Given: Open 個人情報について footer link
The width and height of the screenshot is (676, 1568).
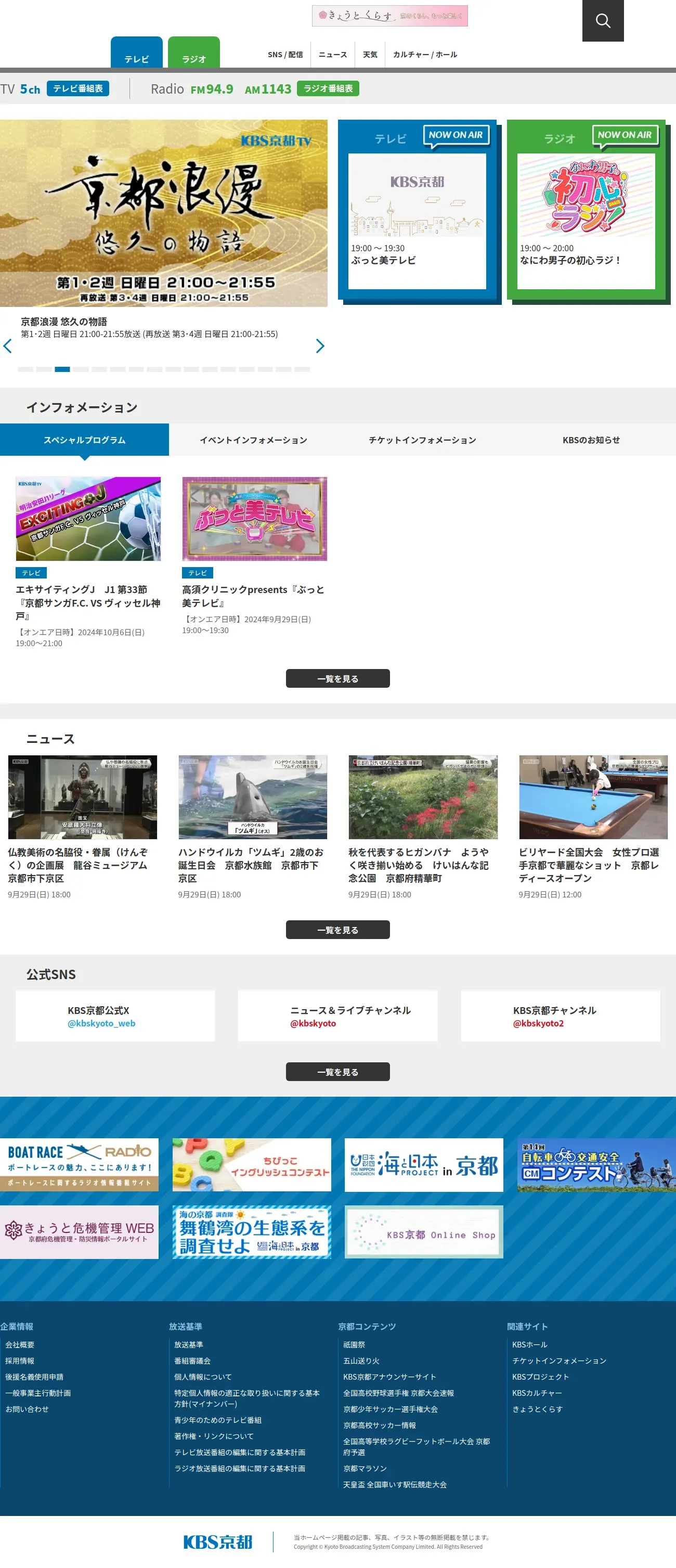Looking at the screenshot, I should [203, 1377].
